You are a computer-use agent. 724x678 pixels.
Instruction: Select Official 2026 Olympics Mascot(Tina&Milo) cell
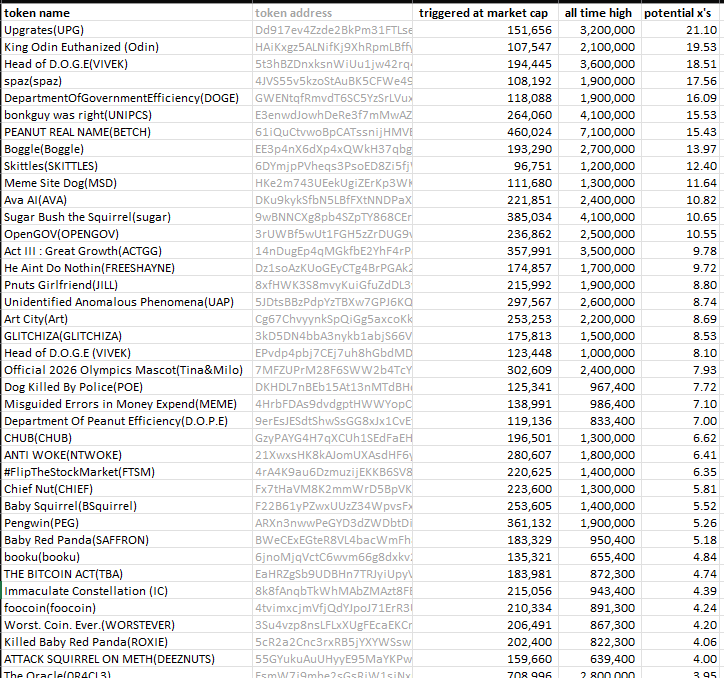[x=127, y=370]
